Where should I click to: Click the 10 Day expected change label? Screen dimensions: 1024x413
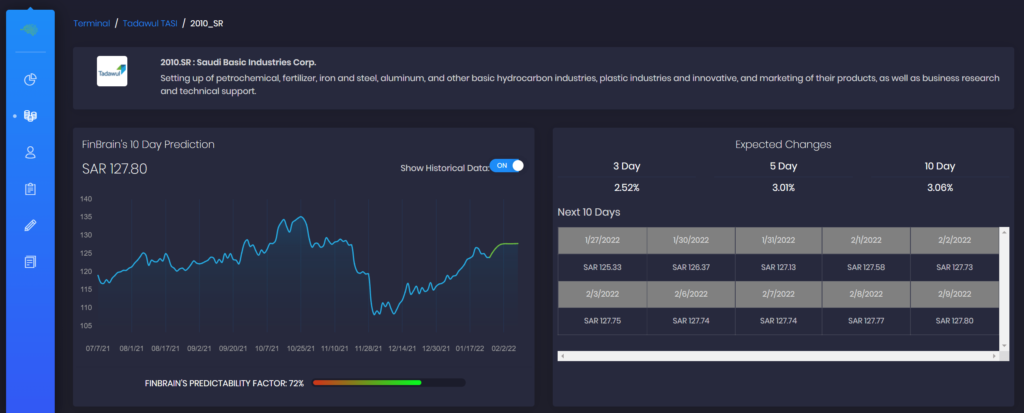(940, 166)
